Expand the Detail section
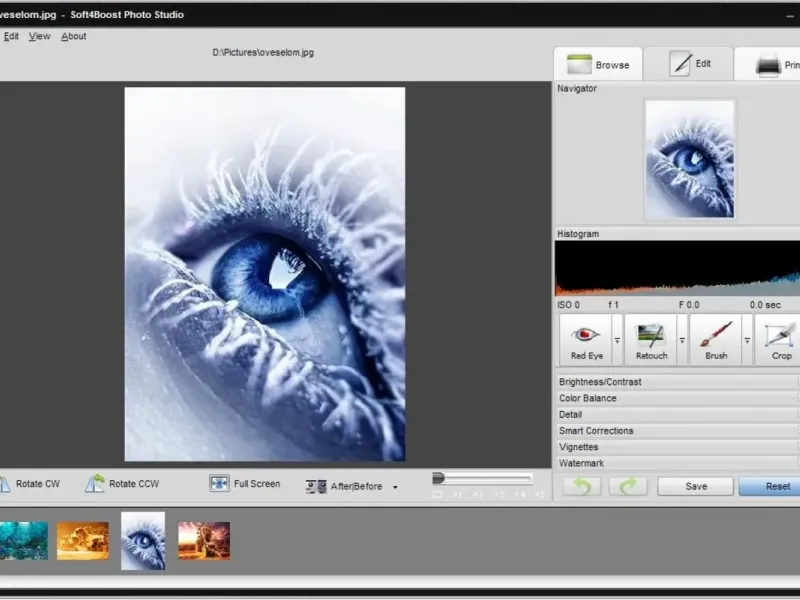The height and width of the screenshot is (600, 800). (x=677, y=414)
